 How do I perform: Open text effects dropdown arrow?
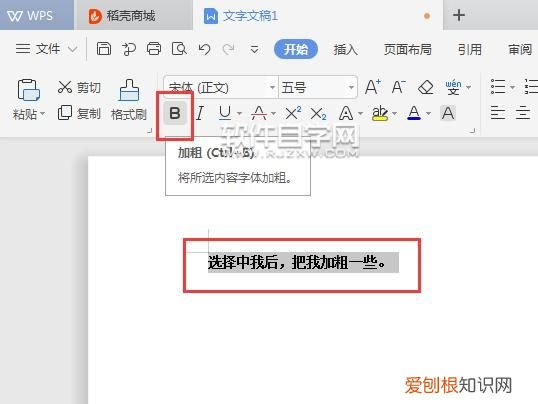[x=360, y=114]
